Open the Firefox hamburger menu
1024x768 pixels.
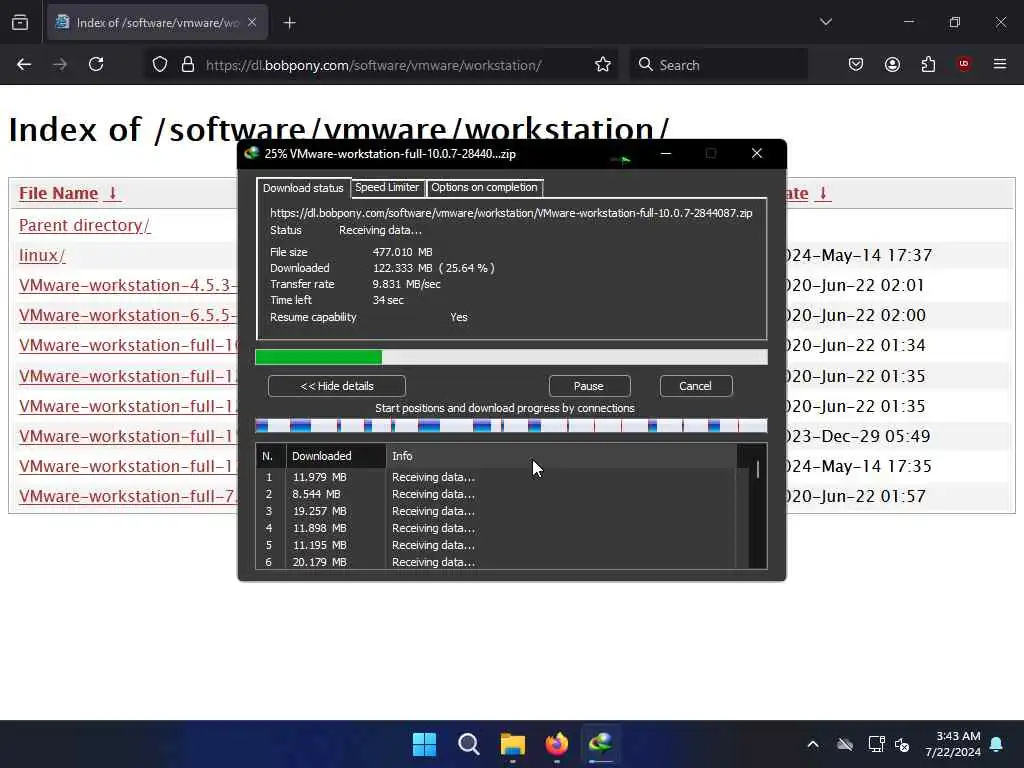tap(1000, 65)
